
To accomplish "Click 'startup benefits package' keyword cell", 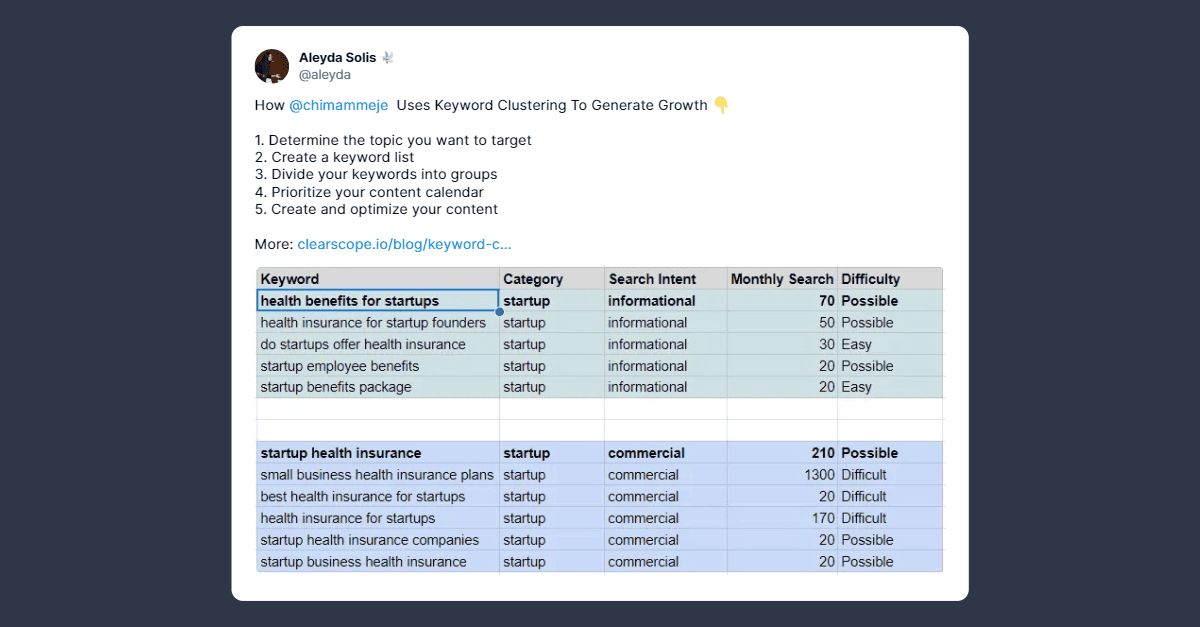I will coord(336,387).
